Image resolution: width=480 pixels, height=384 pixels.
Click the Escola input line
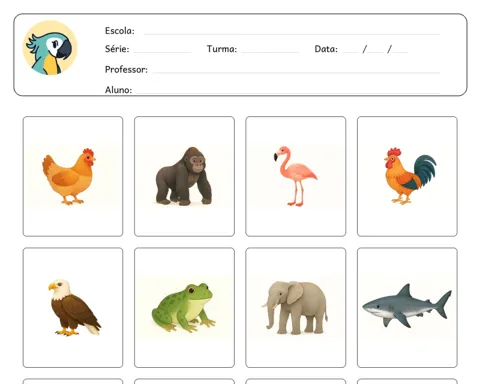coord(292,34)
